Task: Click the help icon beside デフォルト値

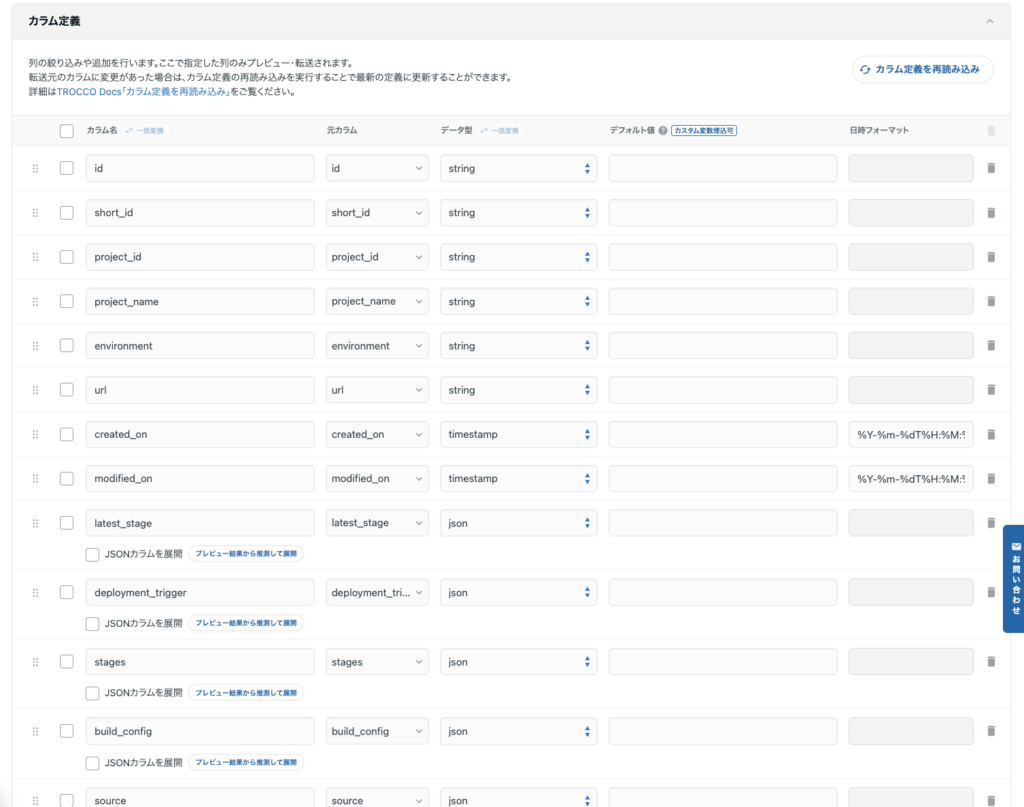Action: click(662, 131)
